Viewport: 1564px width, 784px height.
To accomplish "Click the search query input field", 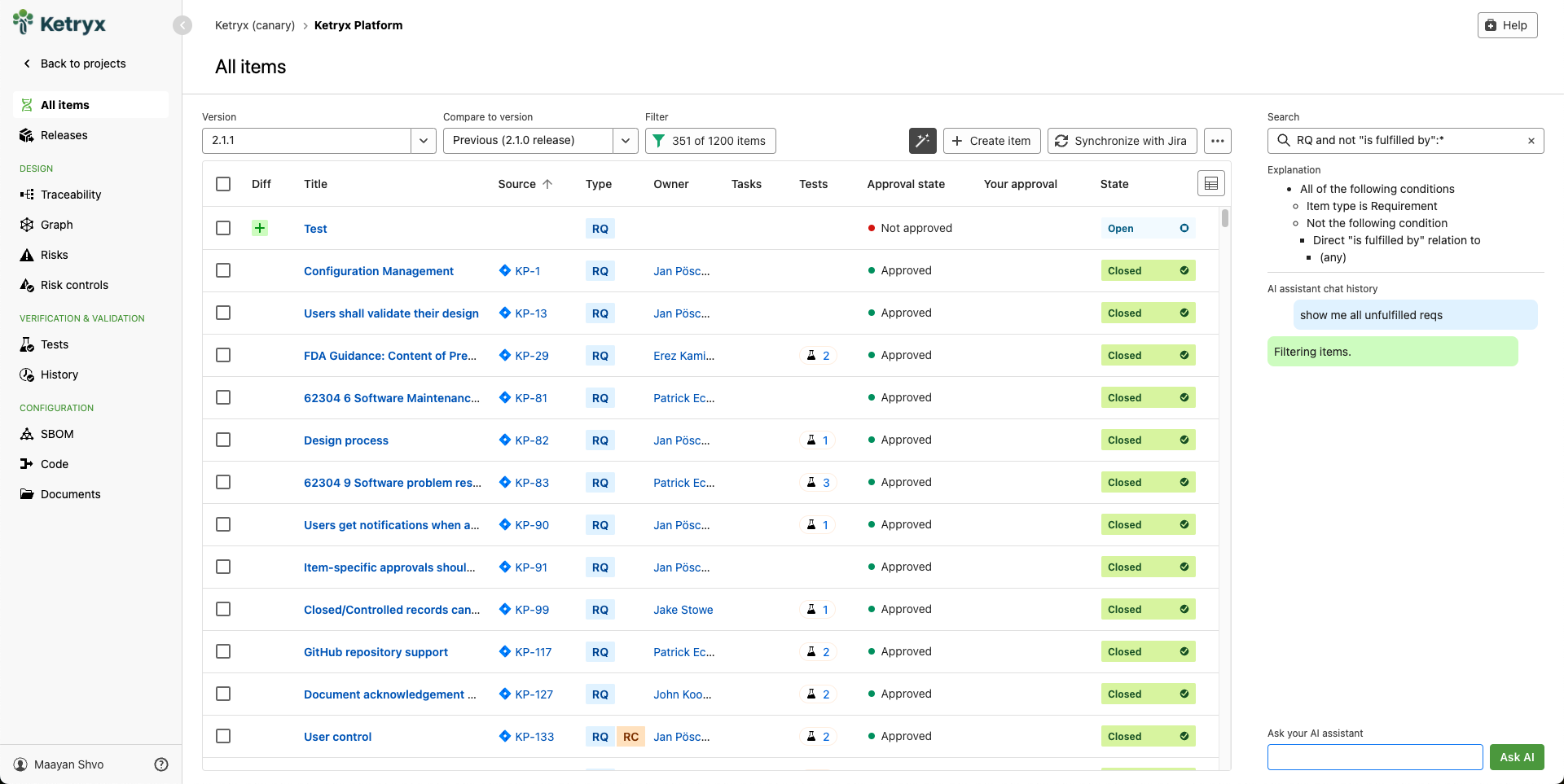I will (1407, 141).
